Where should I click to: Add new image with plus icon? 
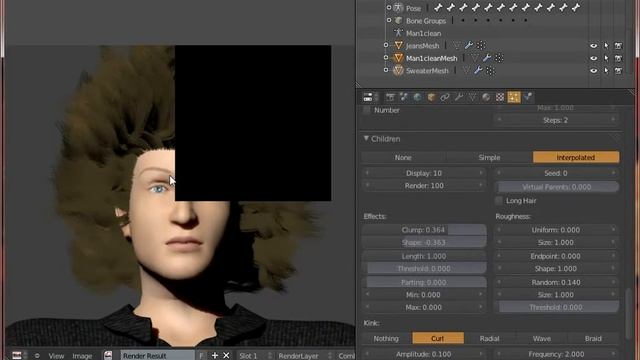click(x=215, y=356)
